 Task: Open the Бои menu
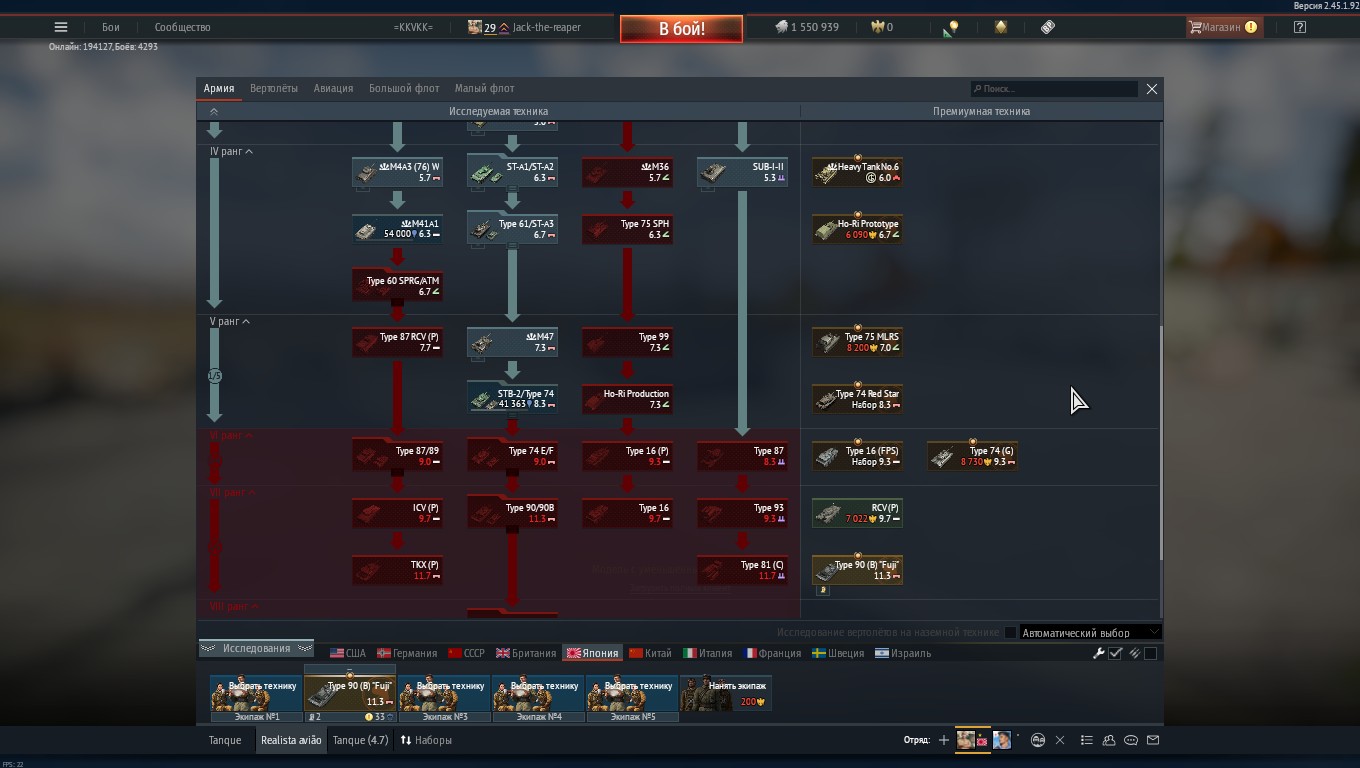pyautogui.click(x=110, y=27)
